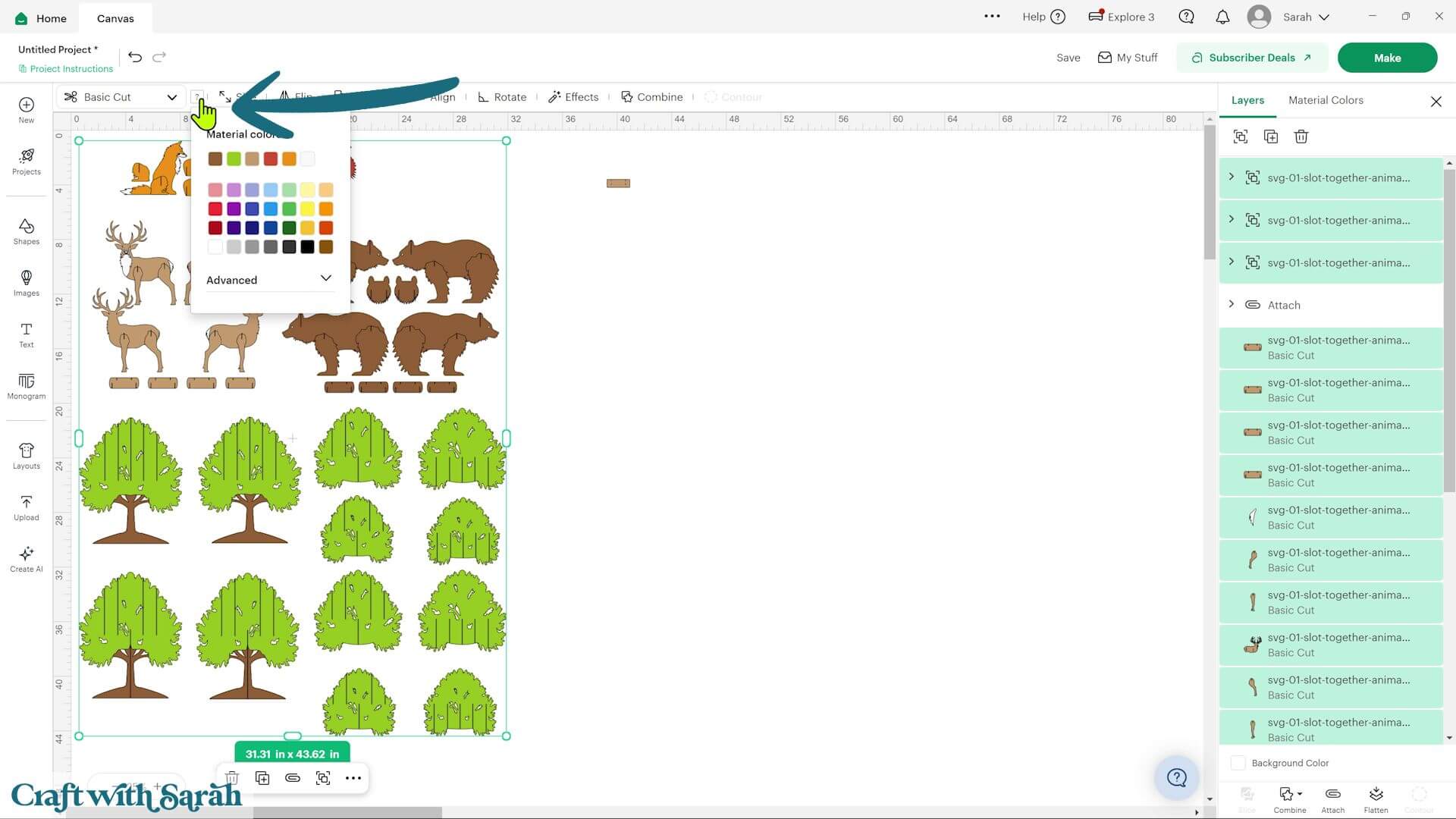Open the Basic Cut operation dropdown

tap(121, 97)
